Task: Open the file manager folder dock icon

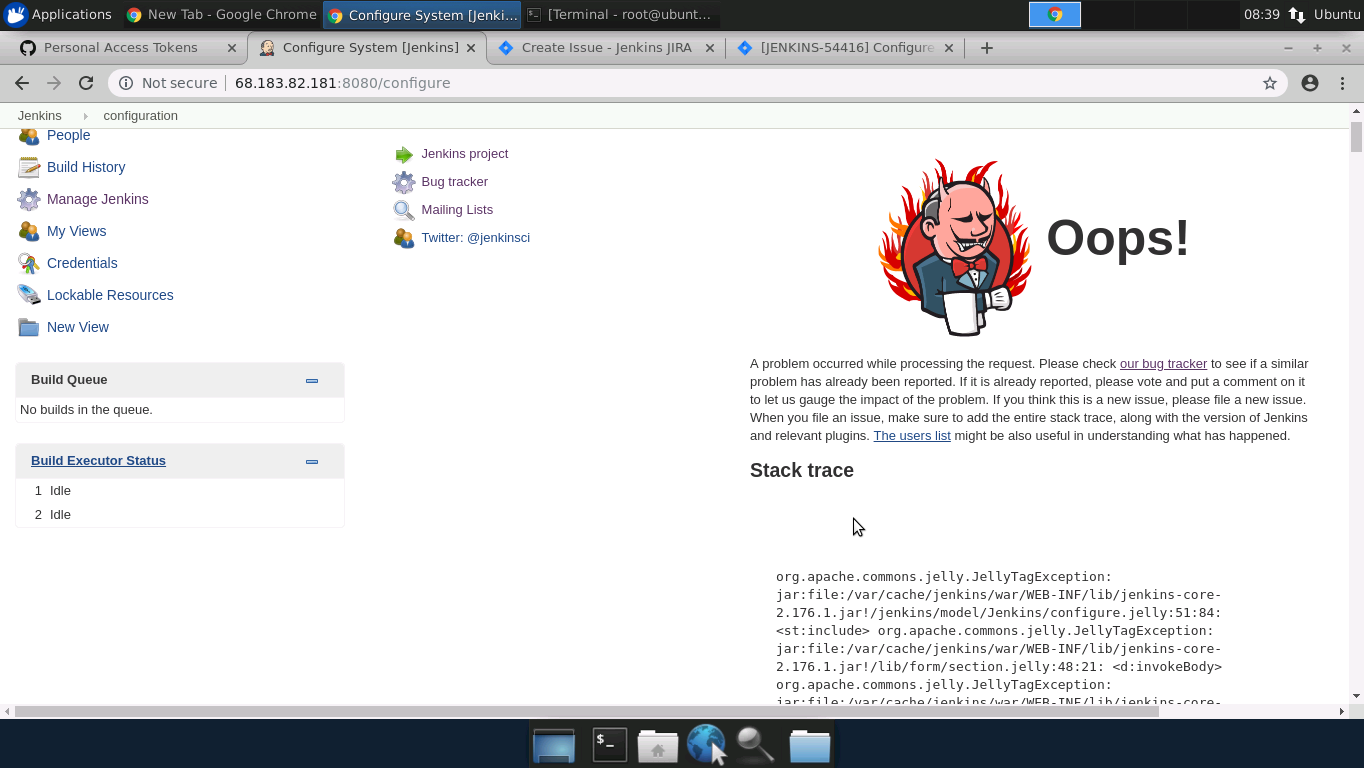Action: click(x=809, y=745)
